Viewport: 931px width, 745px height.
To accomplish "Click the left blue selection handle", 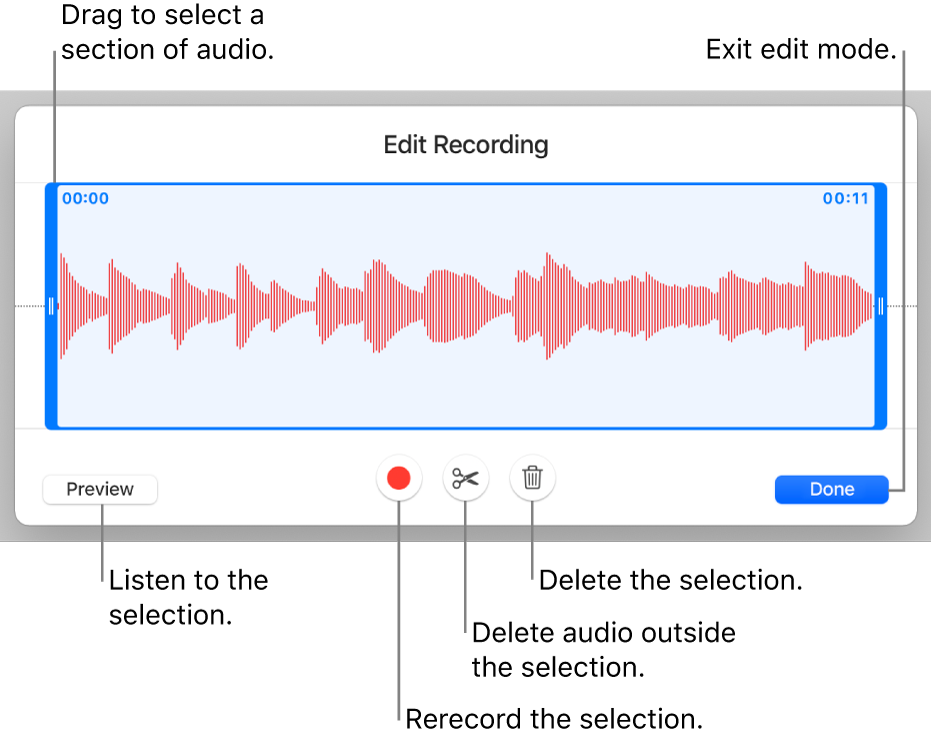I will pyautogui.click(x=51, y=306).
